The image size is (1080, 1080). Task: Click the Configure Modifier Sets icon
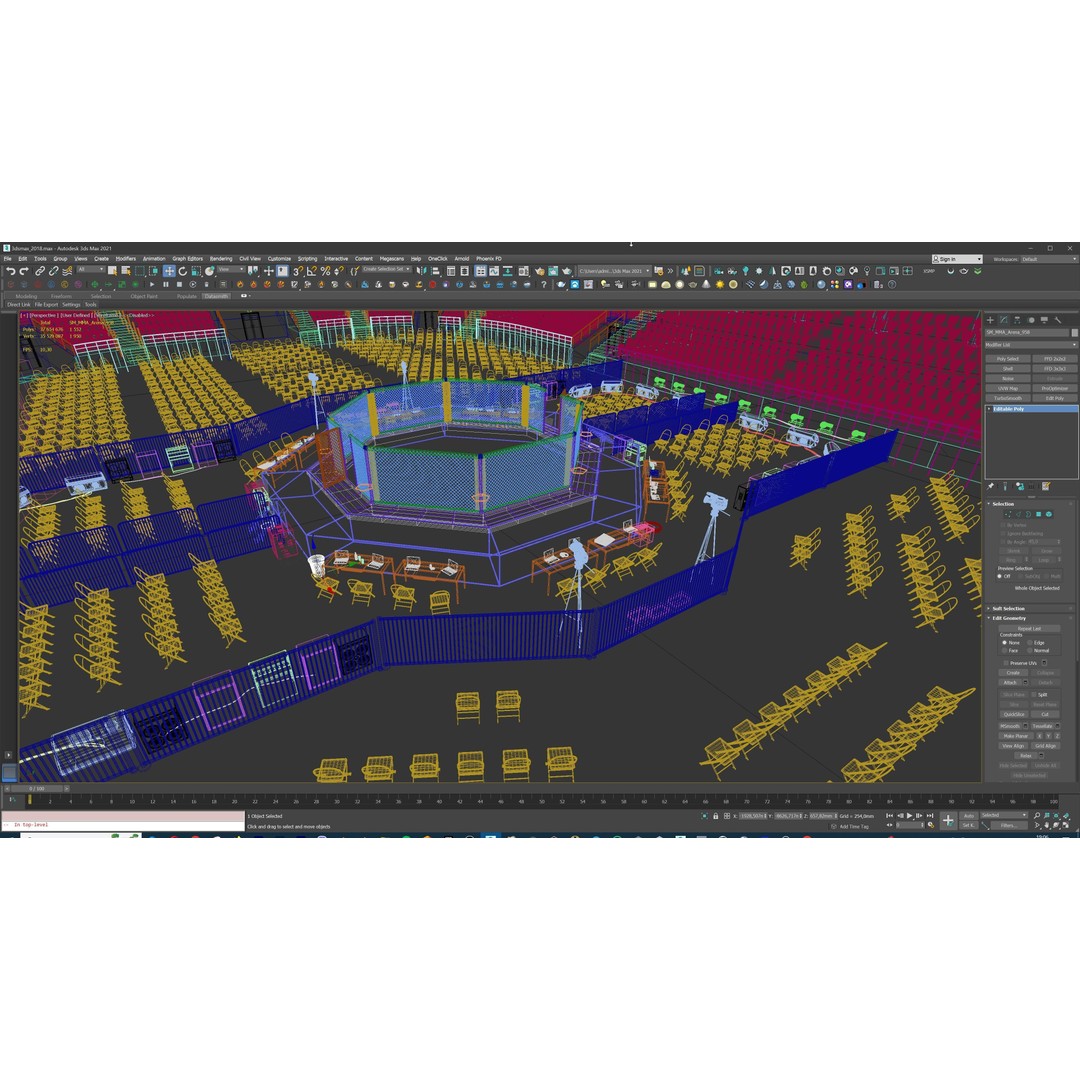point(1046,486)
